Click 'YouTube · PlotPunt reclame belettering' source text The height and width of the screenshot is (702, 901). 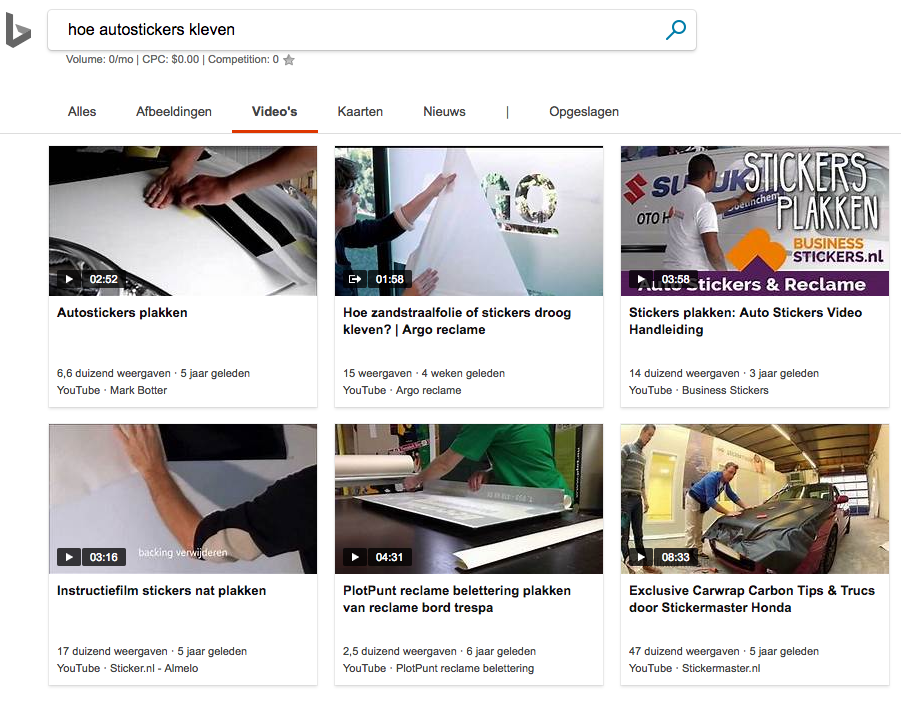438,668
